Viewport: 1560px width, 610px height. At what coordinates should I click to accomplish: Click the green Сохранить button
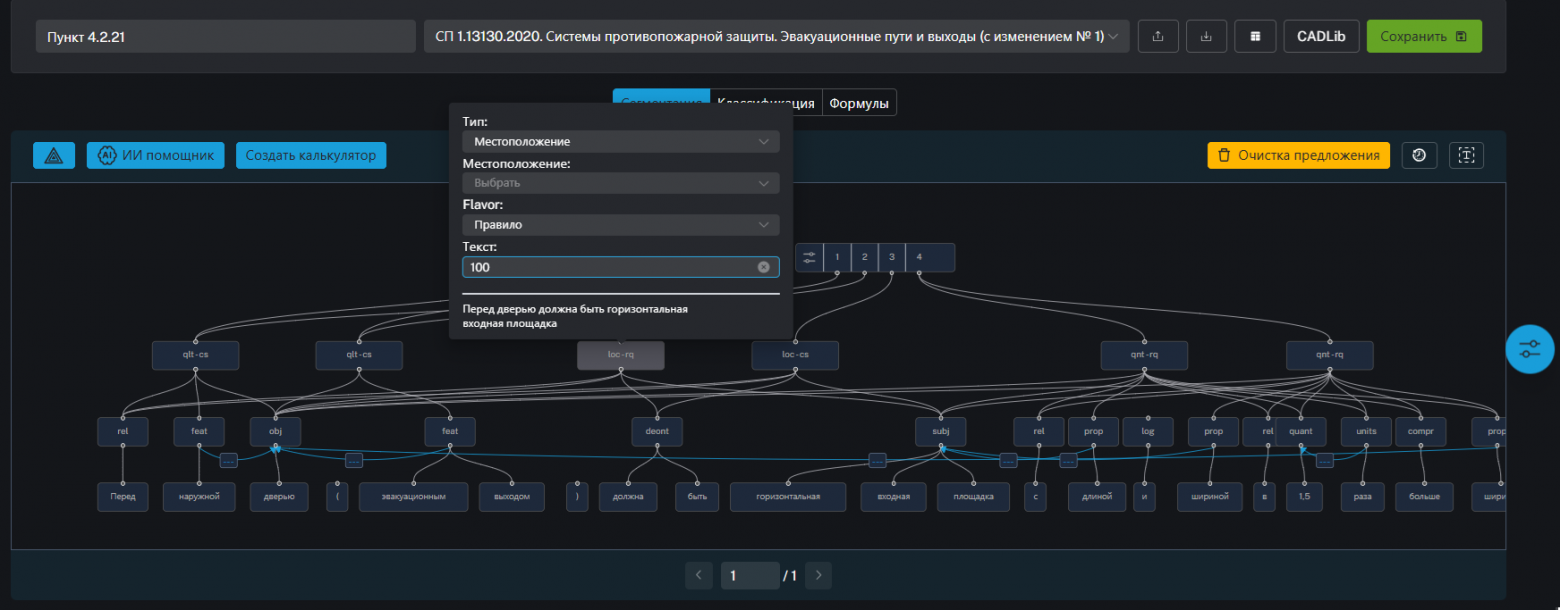coord(1423,36)
